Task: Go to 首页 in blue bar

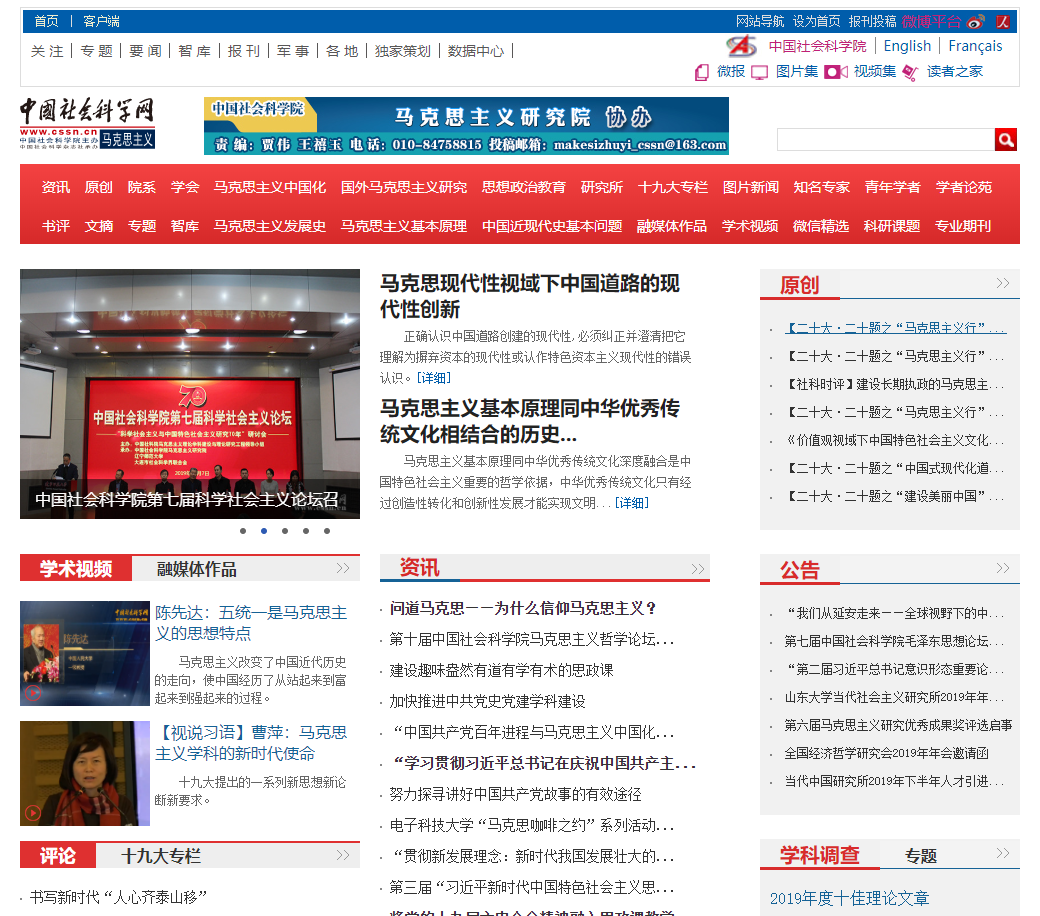Action: (x=46, y=21)
